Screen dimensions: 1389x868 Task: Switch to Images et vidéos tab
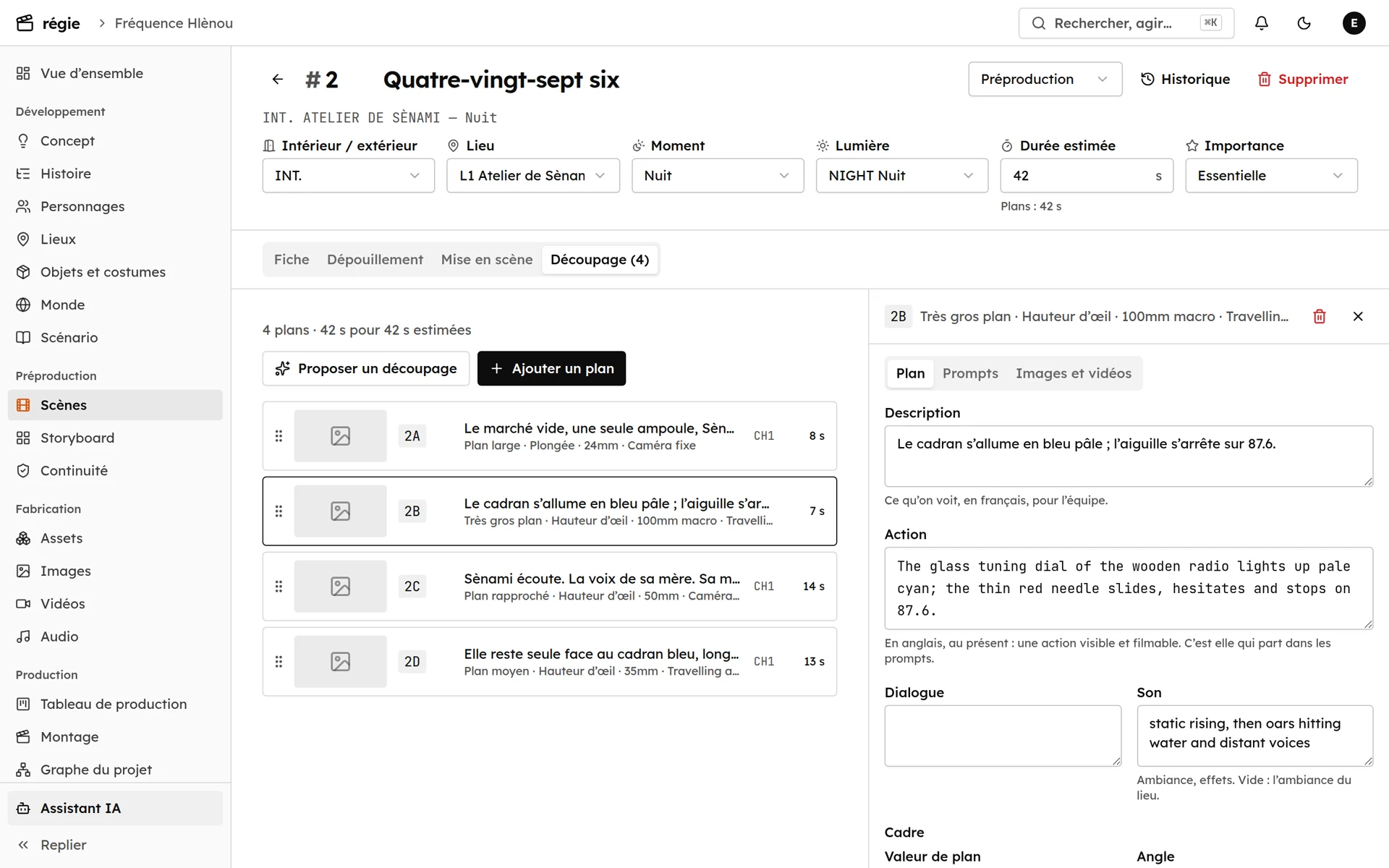click(1073, 373)
